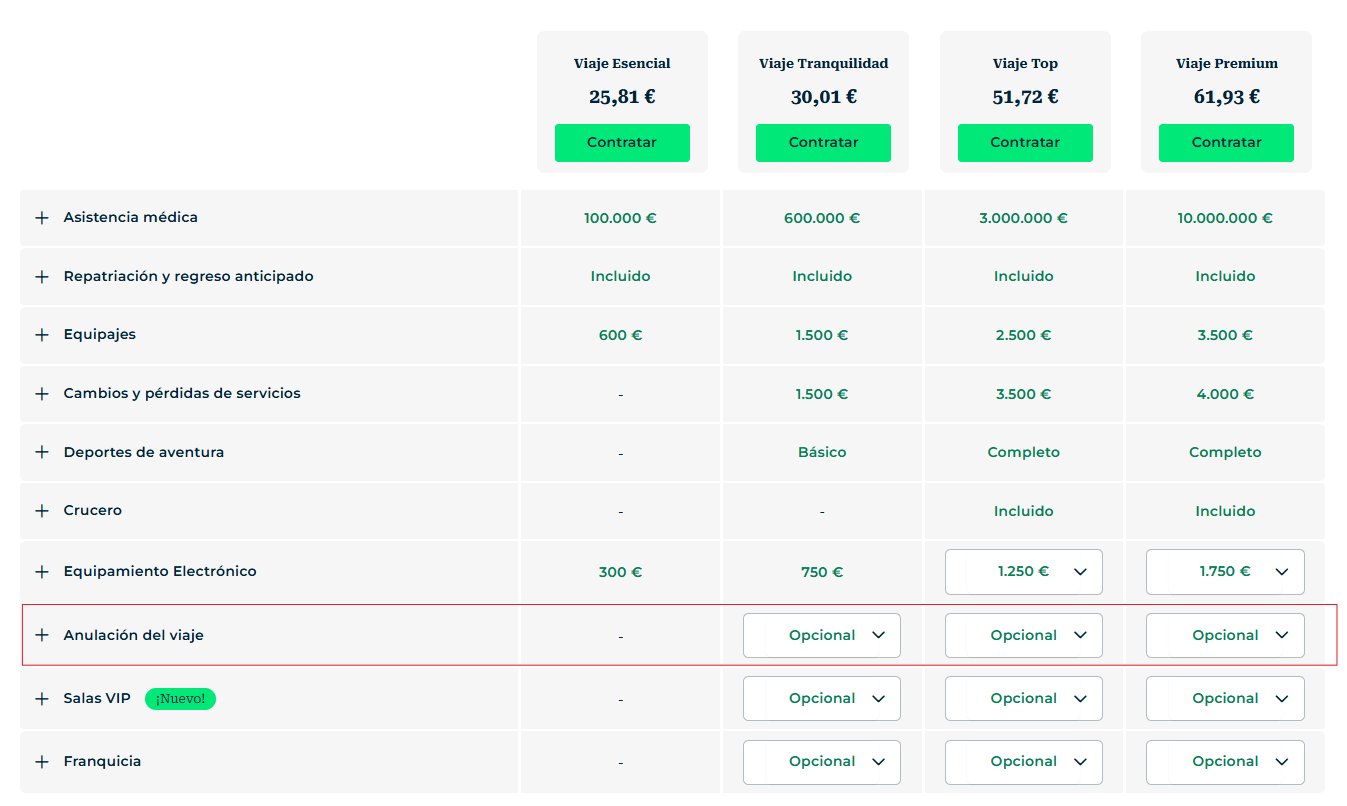The width and height of the screenshot is (1347, 806).
Task: Click the plus icon next to Deportes de aventura
Action: [x=42, y=452]
